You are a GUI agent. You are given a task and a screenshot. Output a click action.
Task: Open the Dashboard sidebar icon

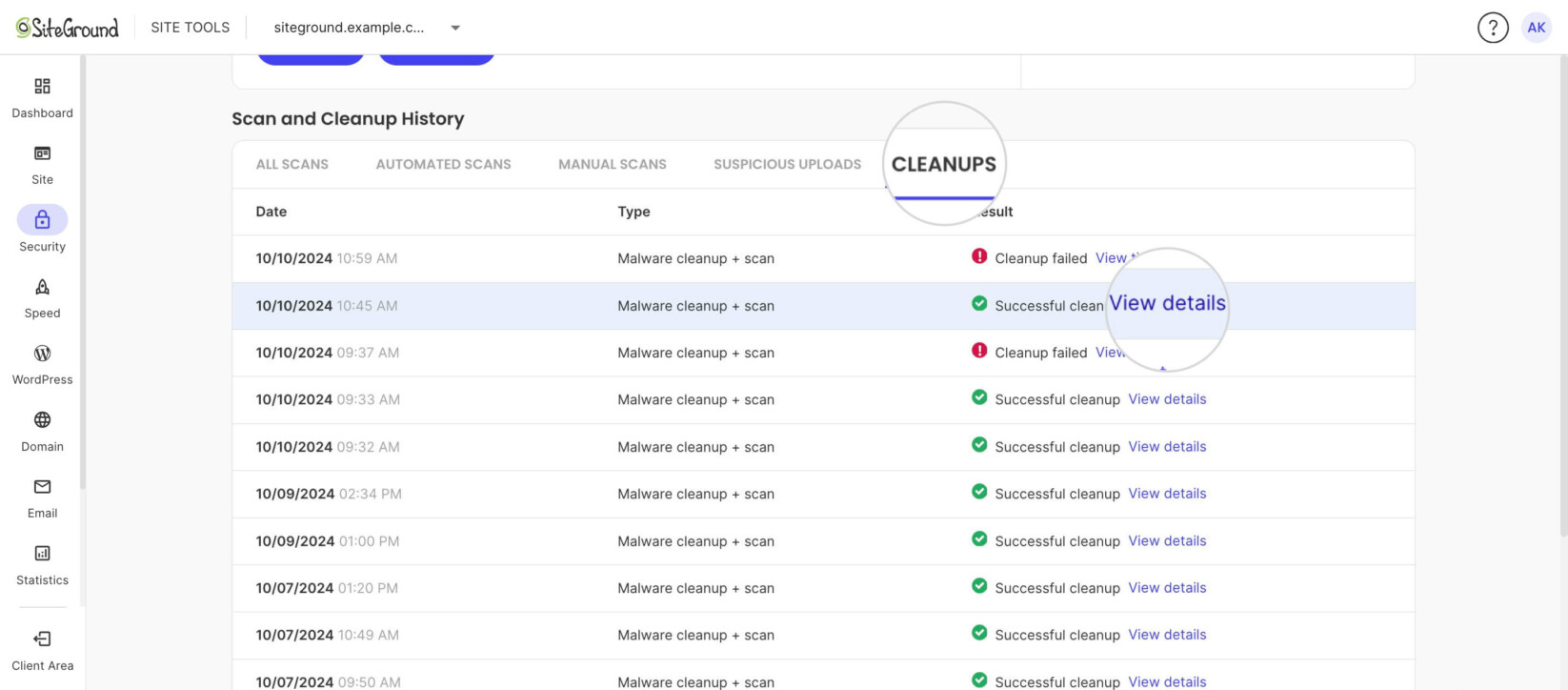point(42,87)
